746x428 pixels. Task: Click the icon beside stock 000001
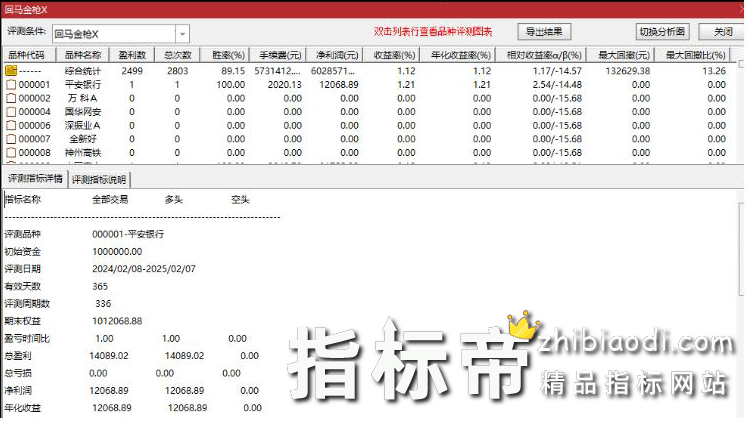(11, 85)
